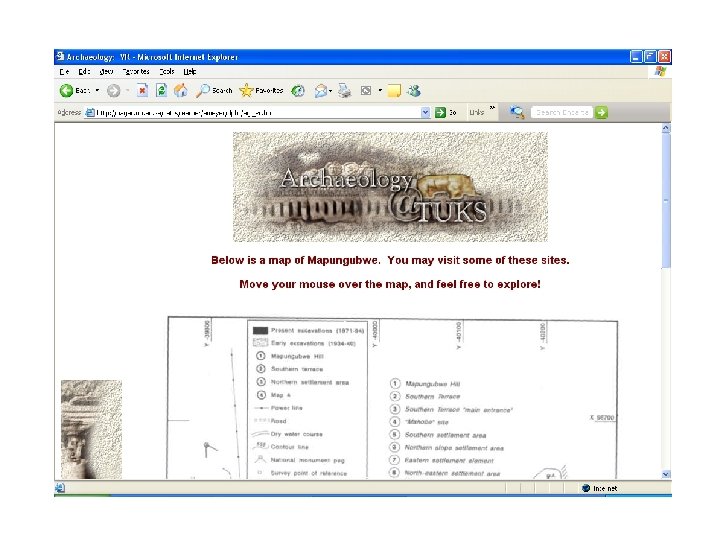
Task: Click the Mail envelope icon
Action: pyautogui.click(x=321, y=91)
